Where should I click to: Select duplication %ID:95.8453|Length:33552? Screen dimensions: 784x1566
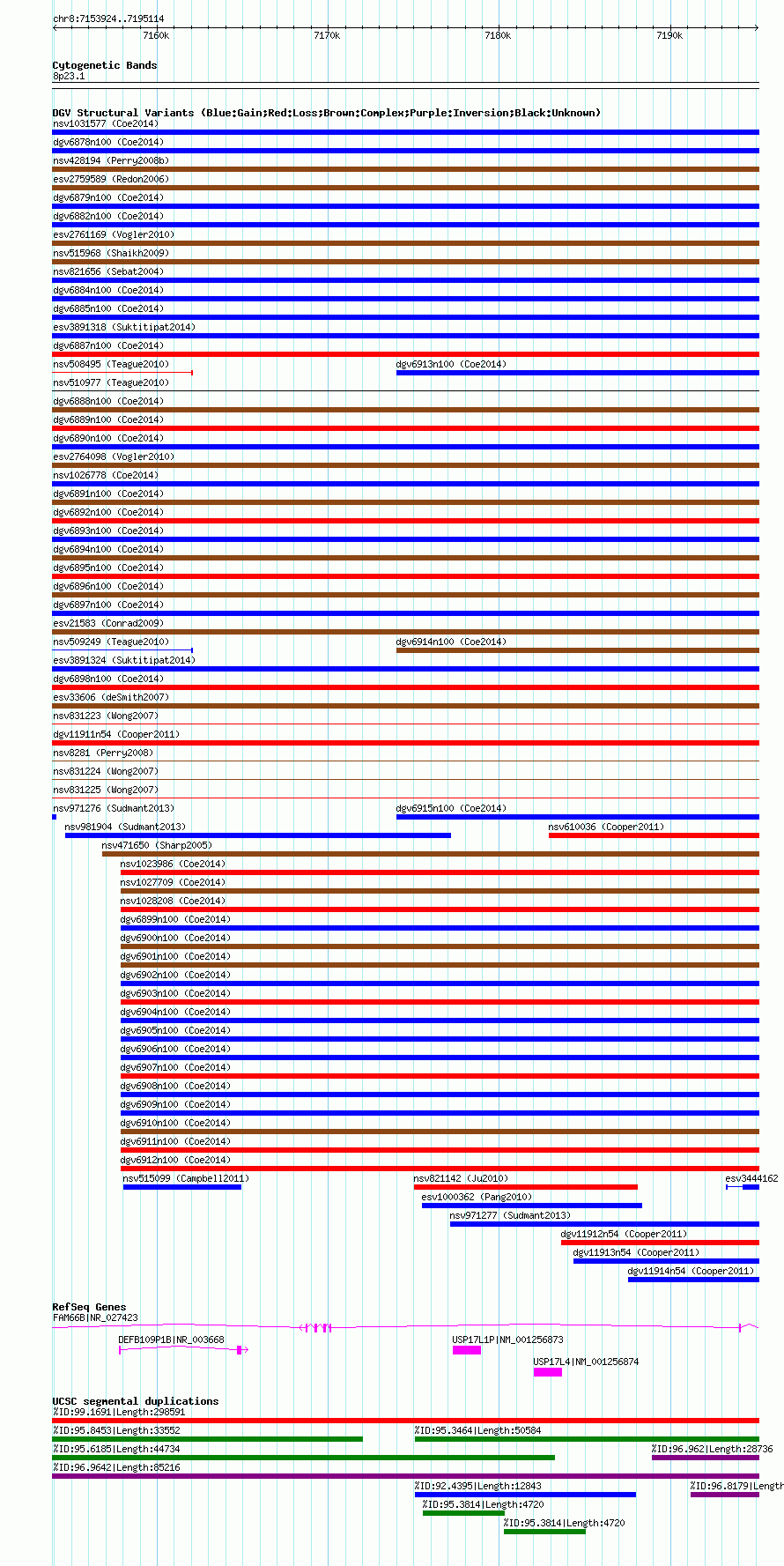208,1439
